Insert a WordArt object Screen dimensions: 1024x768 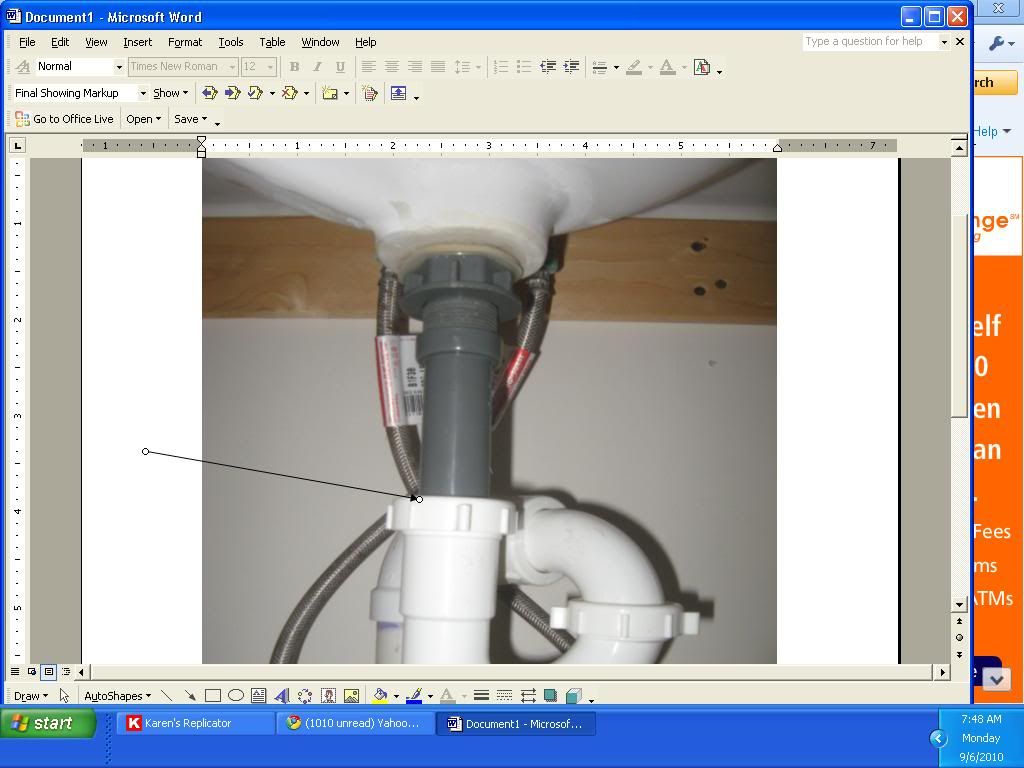(283, 695)
